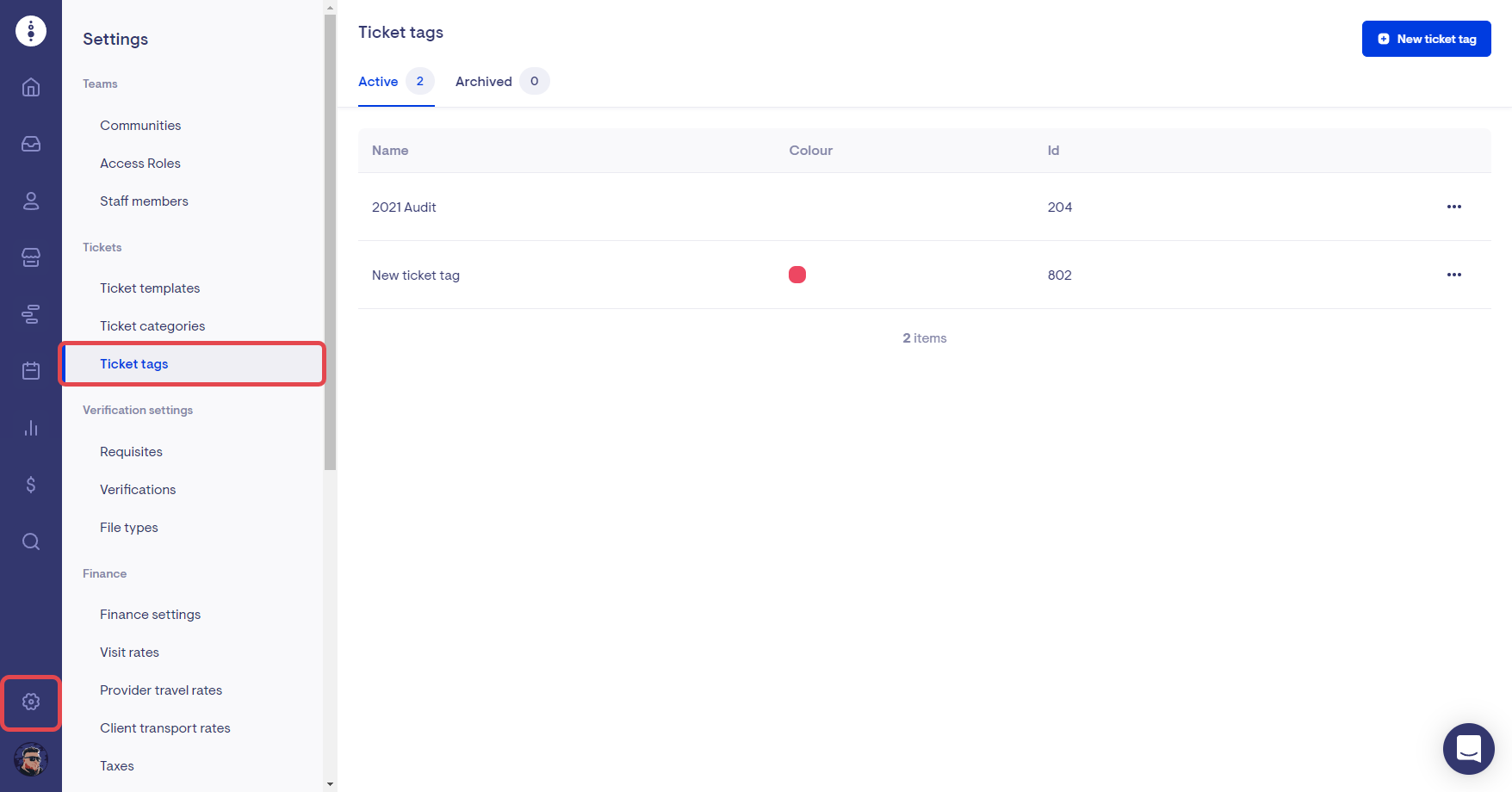The height and width of the screenshot is (792, 1512).
Task: Click the red colour swatch
Action: (797, 275)
